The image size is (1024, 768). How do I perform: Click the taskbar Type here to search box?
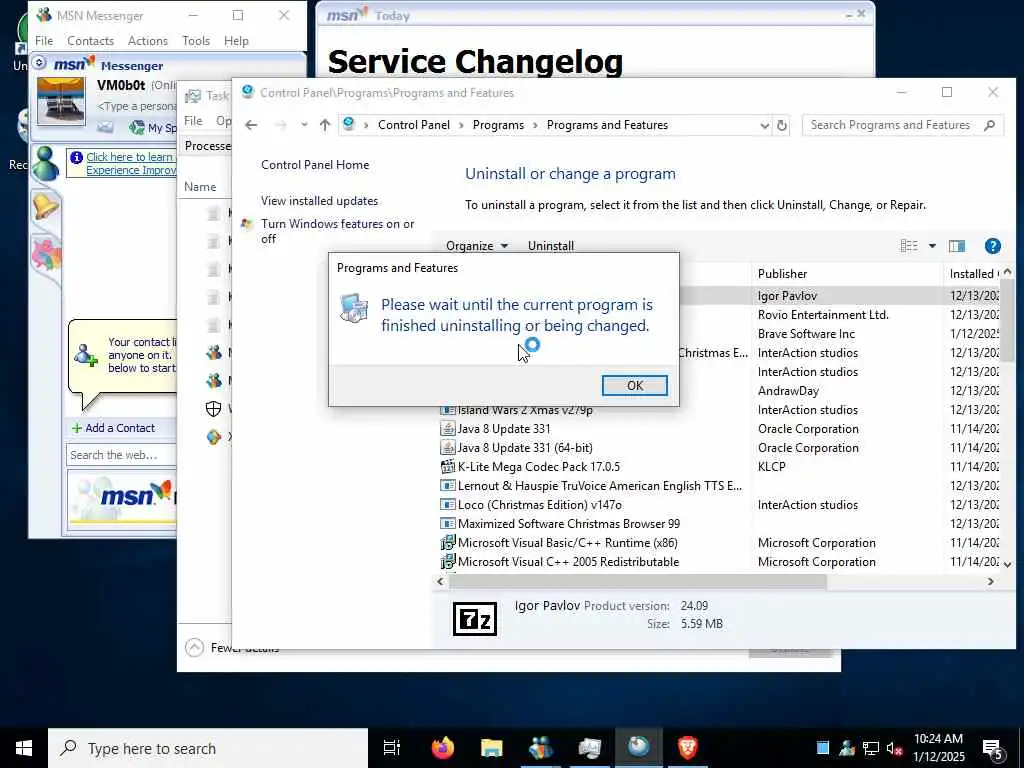coord(208,748)
